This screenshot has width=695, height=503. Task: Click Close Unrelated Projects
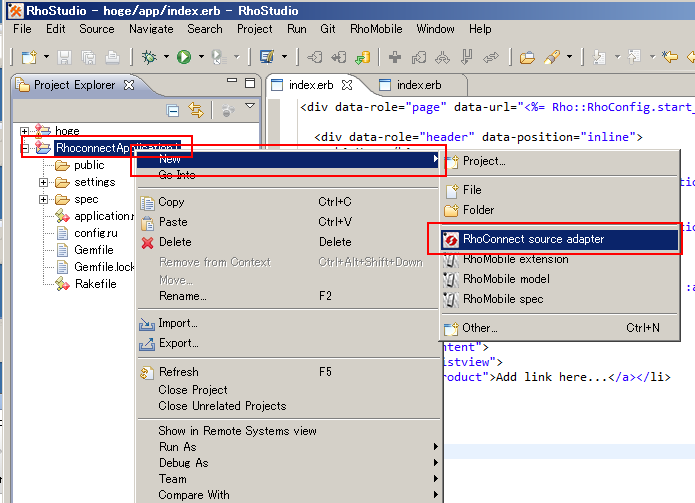(288, 406)
